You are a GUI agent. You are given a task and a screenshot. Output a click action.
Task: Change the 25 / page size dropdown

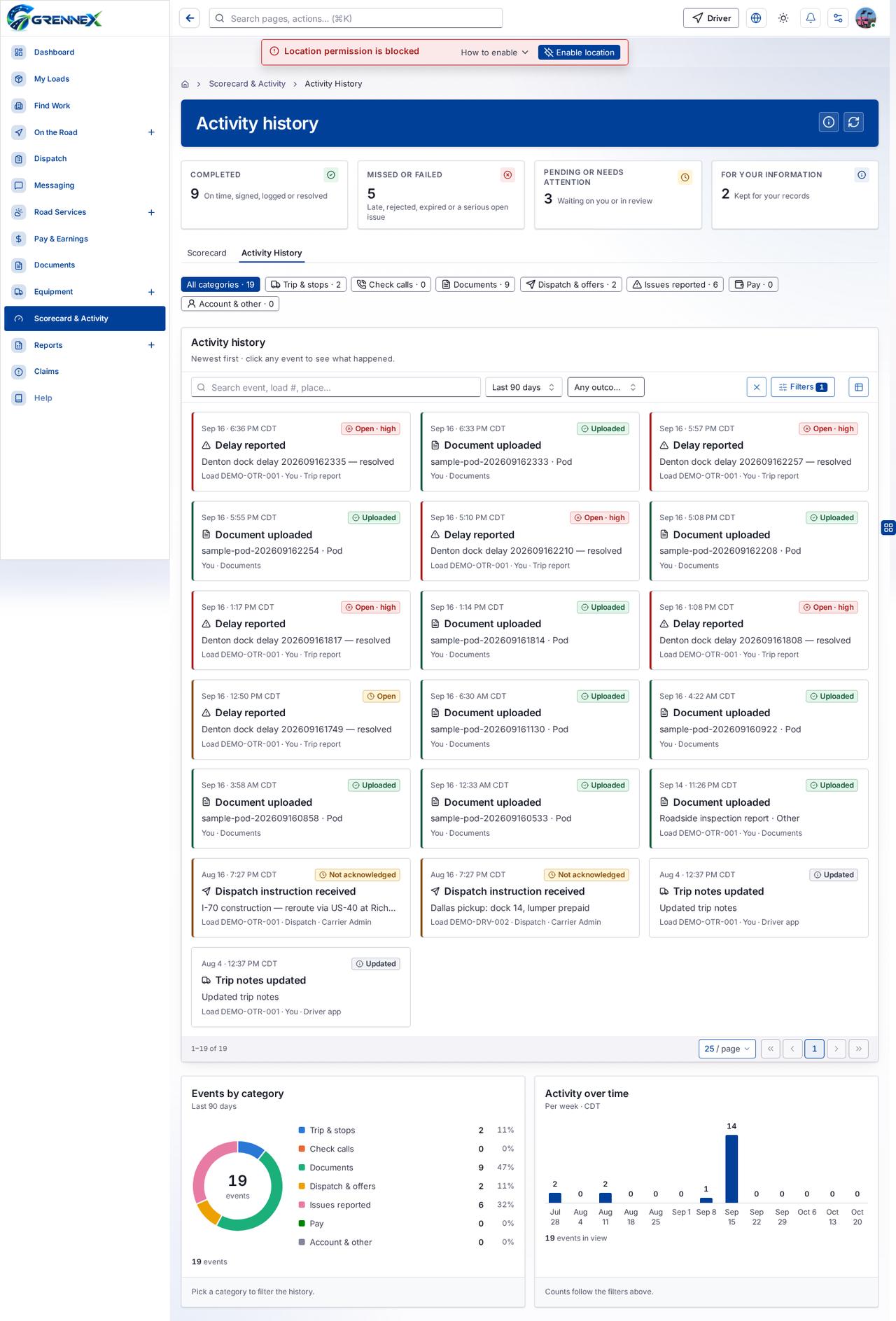point(727,1049)
